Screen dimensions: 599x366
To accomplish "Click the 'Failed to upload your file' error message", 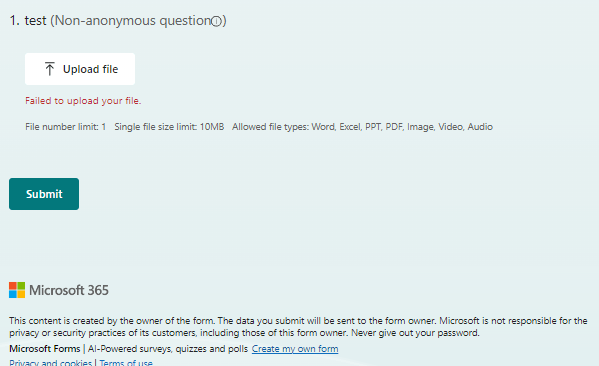I will click(83, 101).
